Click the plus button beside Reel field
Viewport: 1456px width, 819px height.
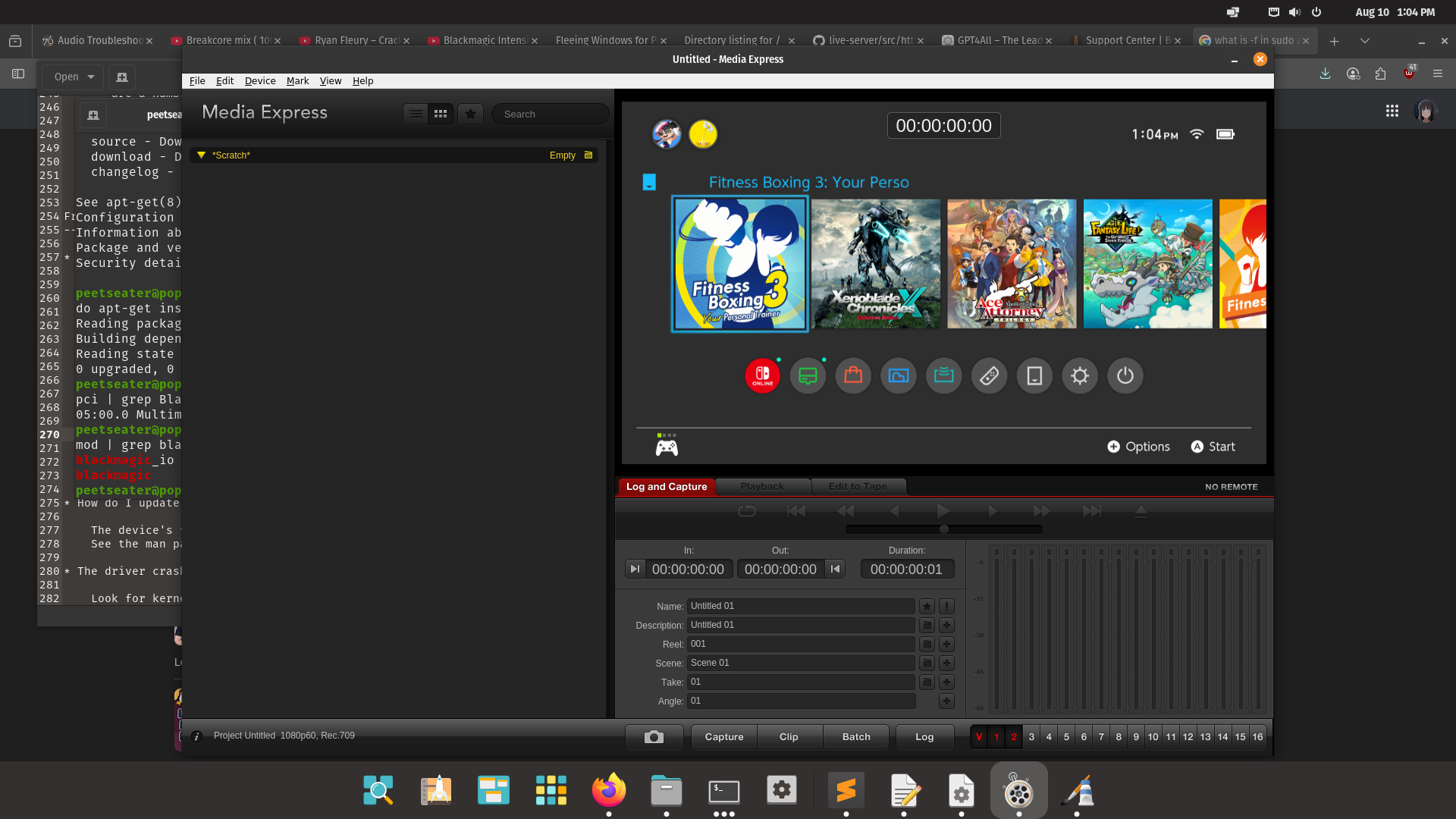[946, 644]
